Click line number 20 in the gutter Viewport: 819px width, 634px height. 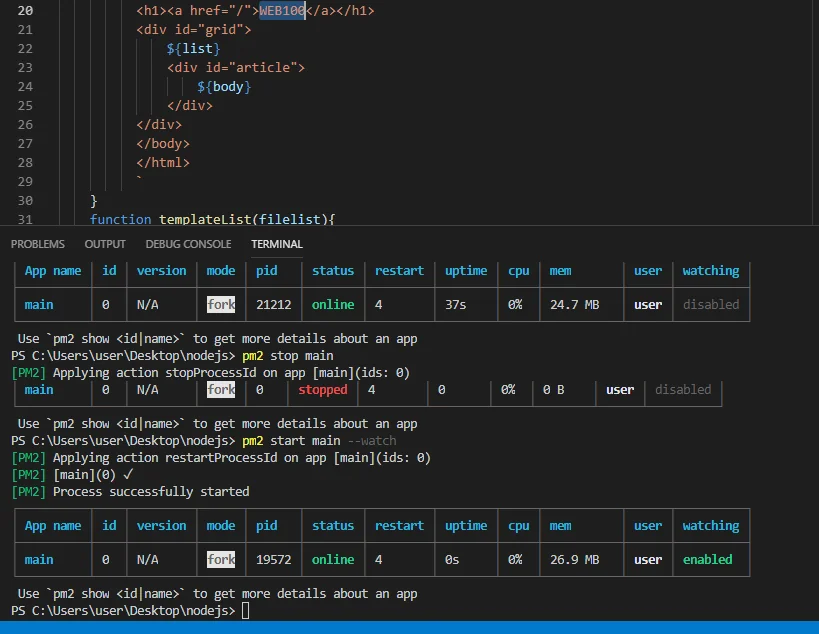click(25, 11)
